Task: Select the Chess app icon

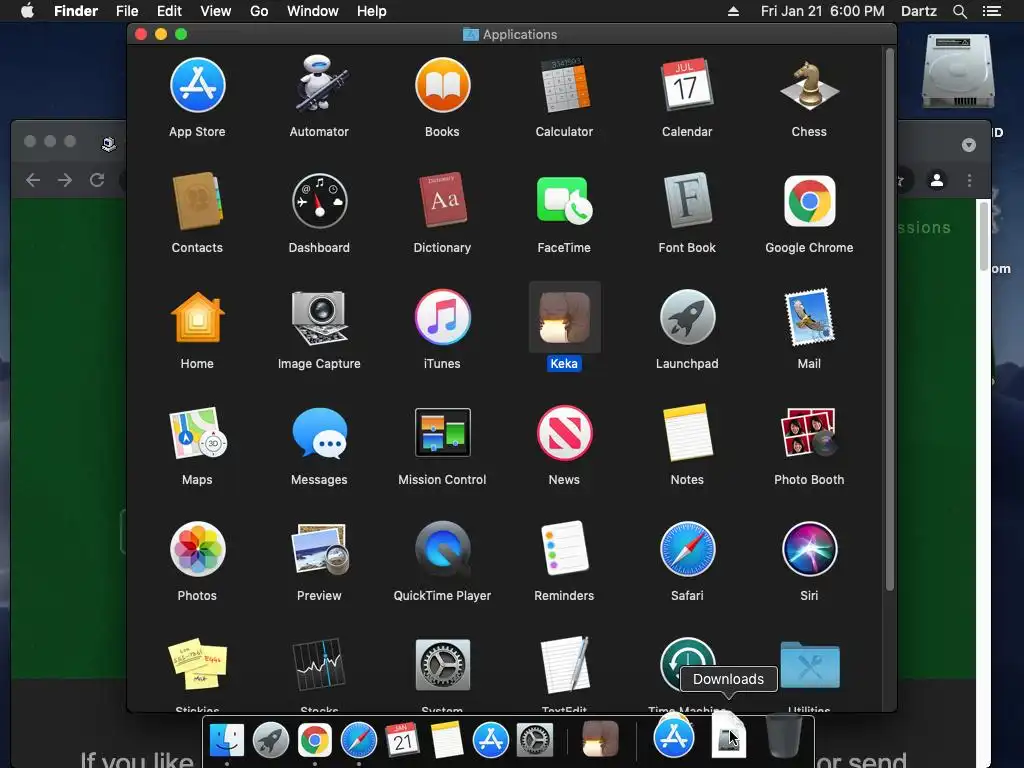Action: pyautogui.click(x=809, y=86)
